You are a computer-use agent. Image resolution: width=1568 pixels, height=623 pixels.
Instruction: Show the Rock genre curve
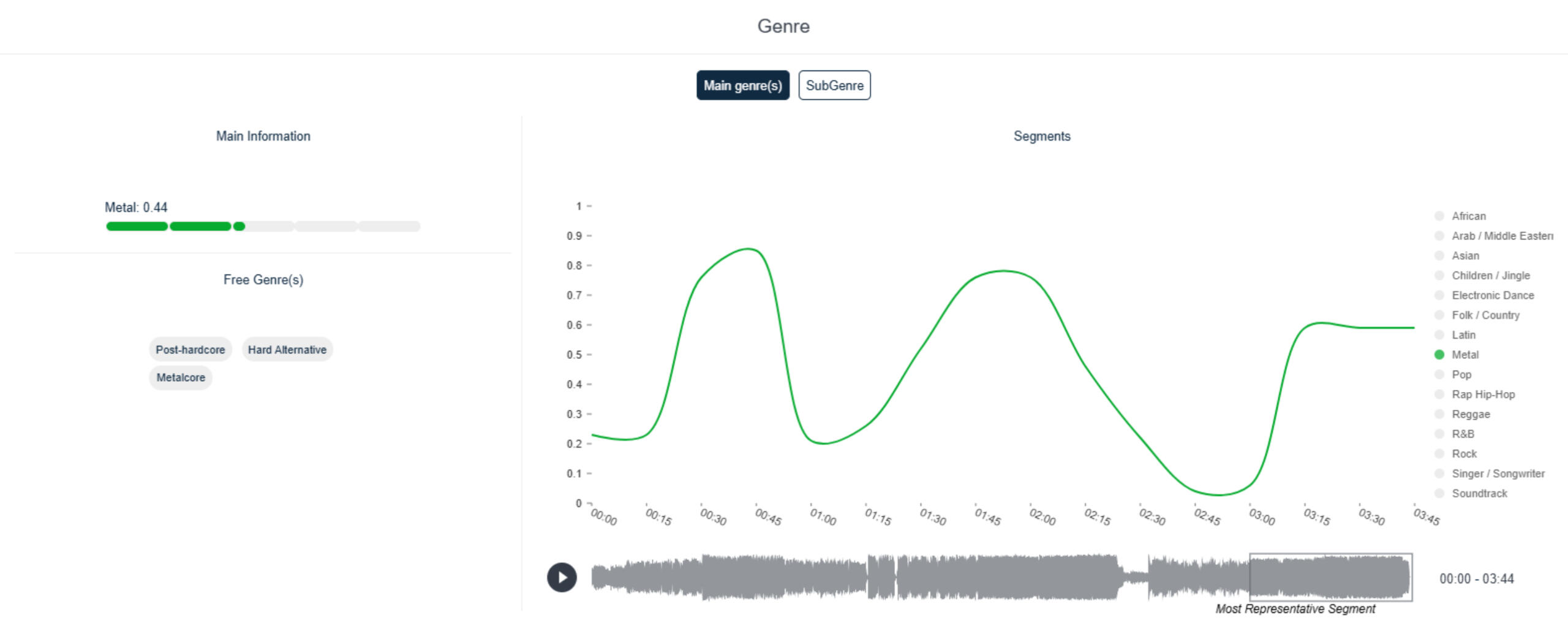coord(1439,454)
